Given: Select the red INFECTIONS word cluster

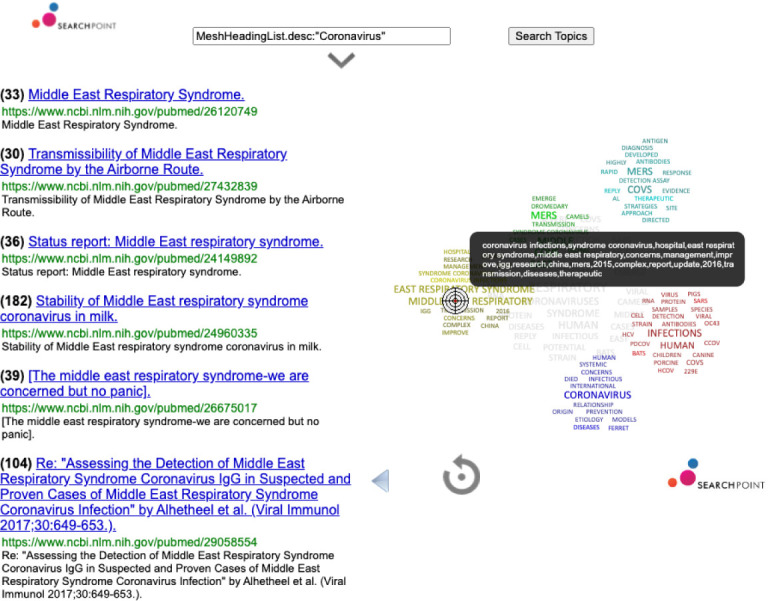Looking at the screenshot, I should (x=674, y=333).
